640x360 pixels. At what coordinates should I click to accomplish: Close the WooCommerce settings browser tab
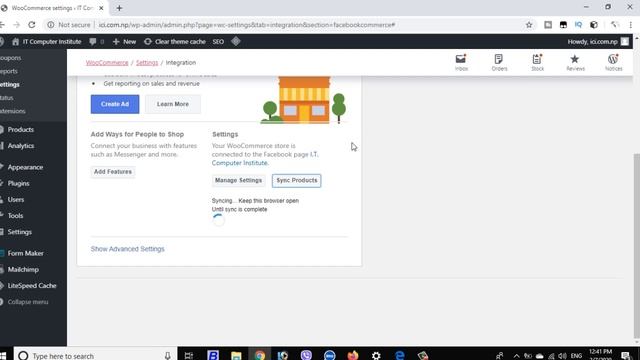click(101, 8)
